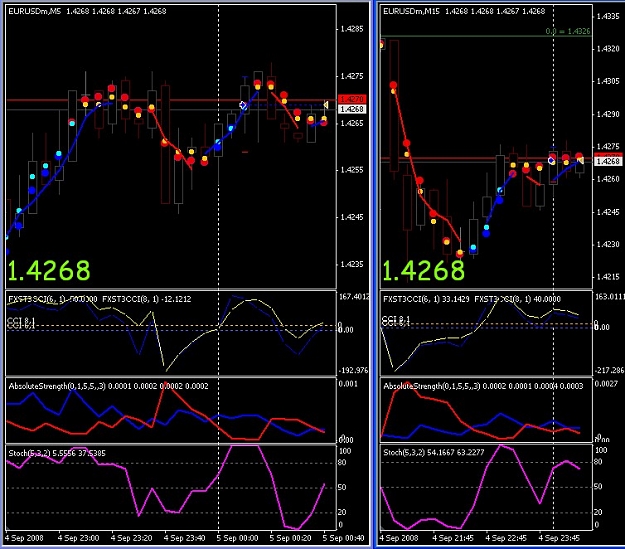Click 1.4275 on the M5 price axis
This screenshot has width=625, height=549.
point(352,76)
